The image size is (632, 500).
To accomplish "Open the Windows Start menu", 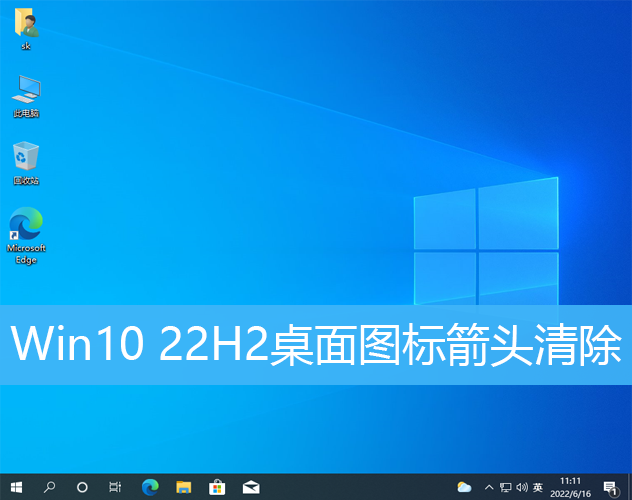I will (16, 487).
